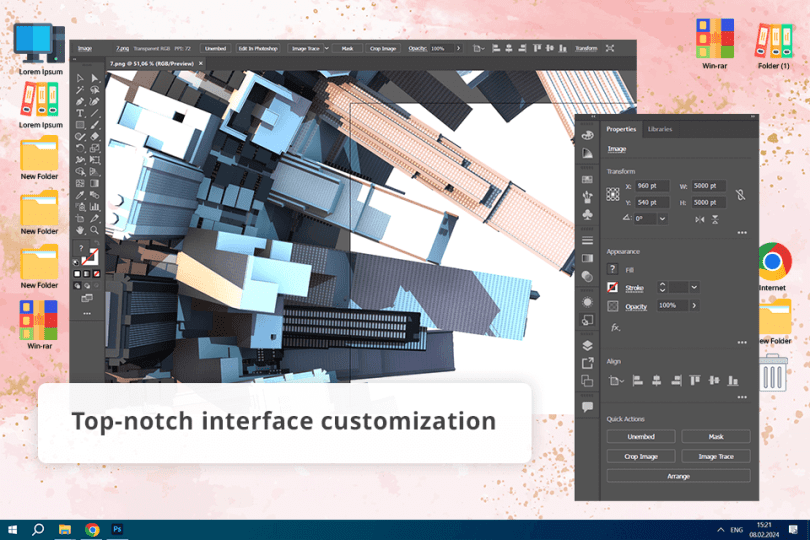Select the Artboard tool
Screen dimensions: 810x540
click(x=80, y=219)
